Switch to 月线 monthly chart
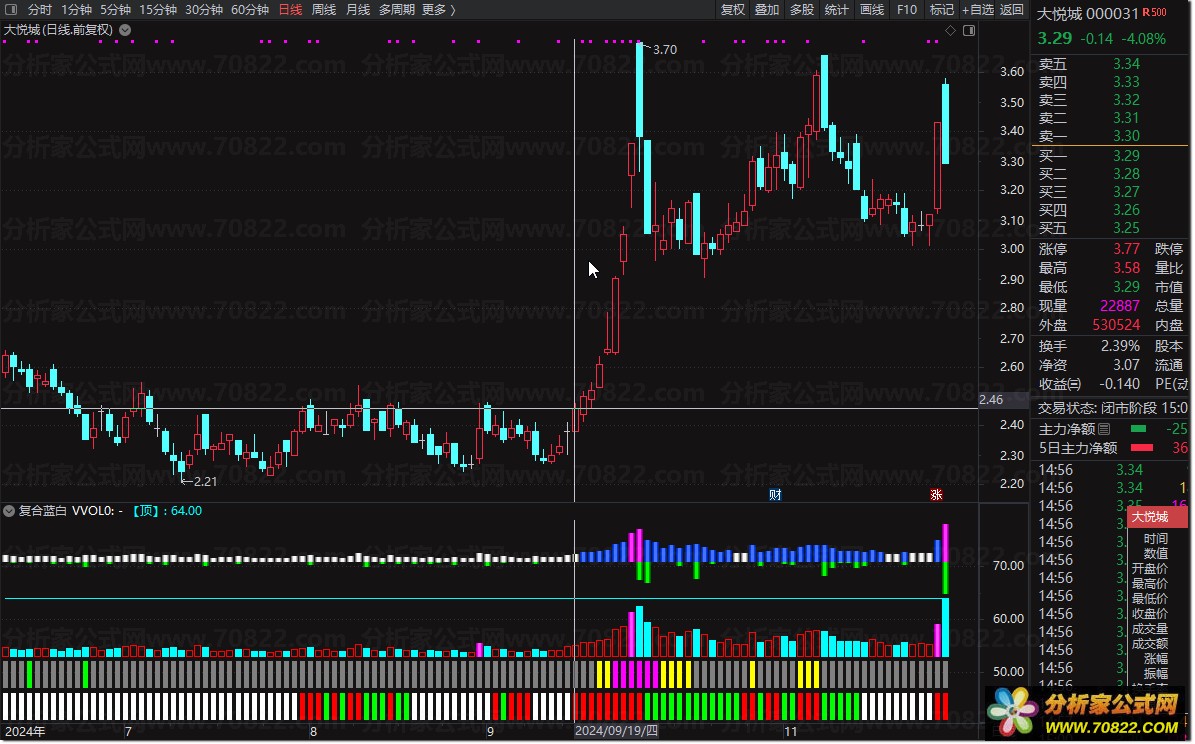1195x744 pixels. [357, 9]
